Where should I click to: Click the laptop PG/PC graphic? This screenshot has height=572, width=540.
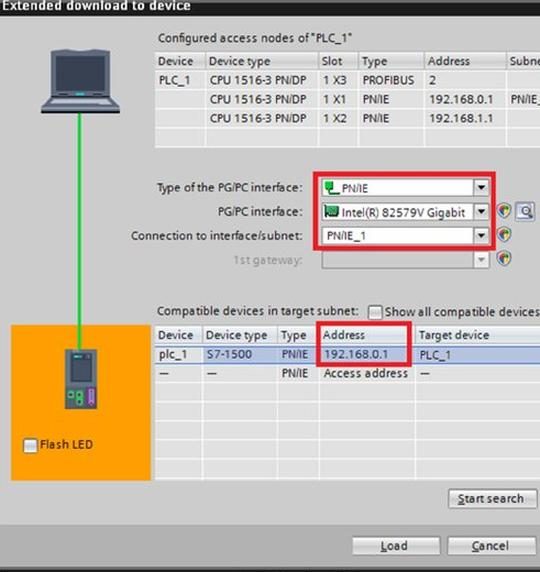pyautogui.click(x=80, y=81)
